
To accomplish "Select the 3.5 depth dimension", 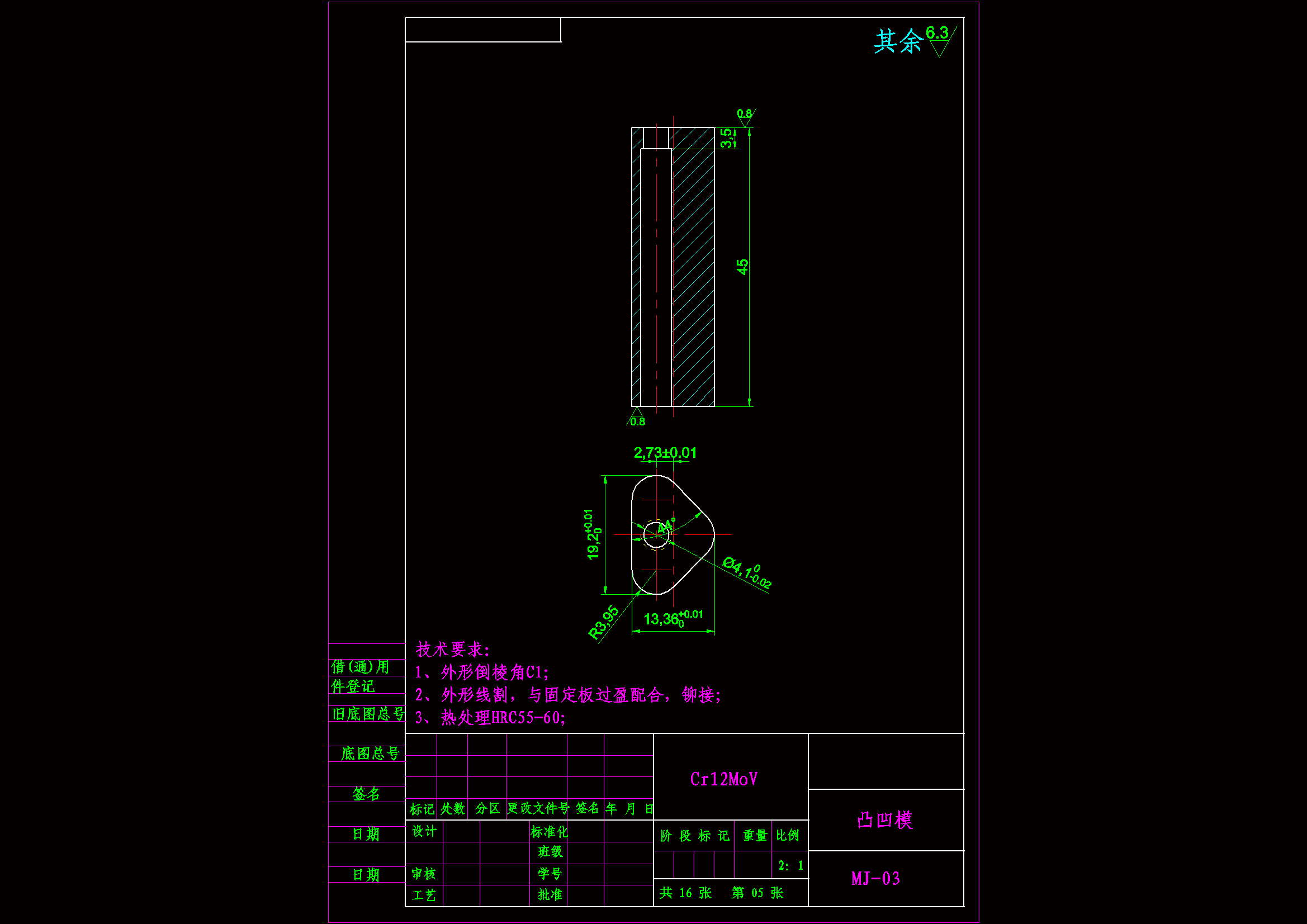I will pos(726,137).
